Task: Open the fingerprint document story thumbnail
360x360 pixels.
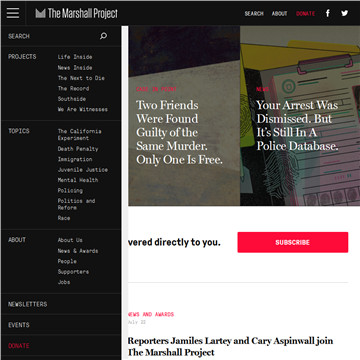Action: 300,116
